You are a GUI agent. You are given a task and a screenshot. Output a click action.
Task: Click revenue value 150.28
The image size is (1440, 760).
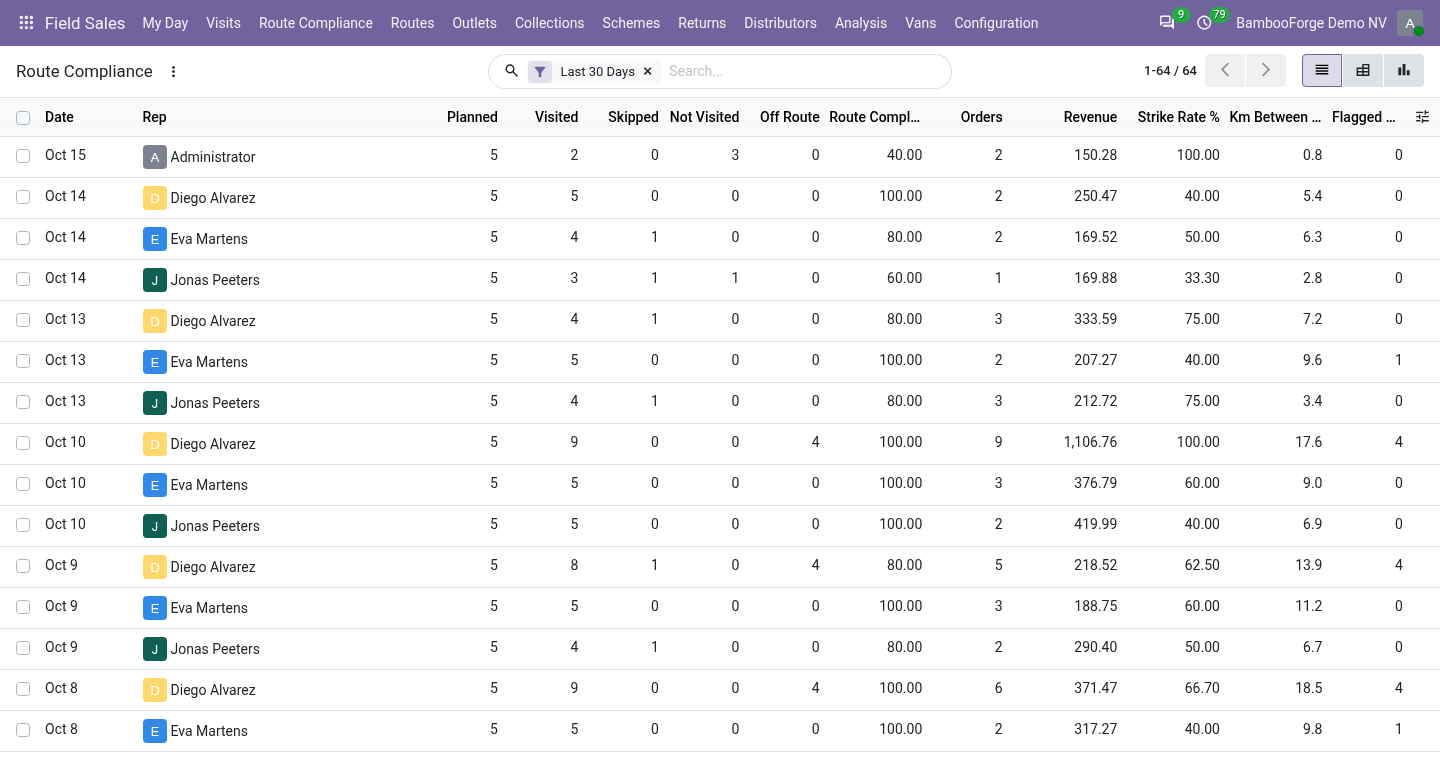1097,155
